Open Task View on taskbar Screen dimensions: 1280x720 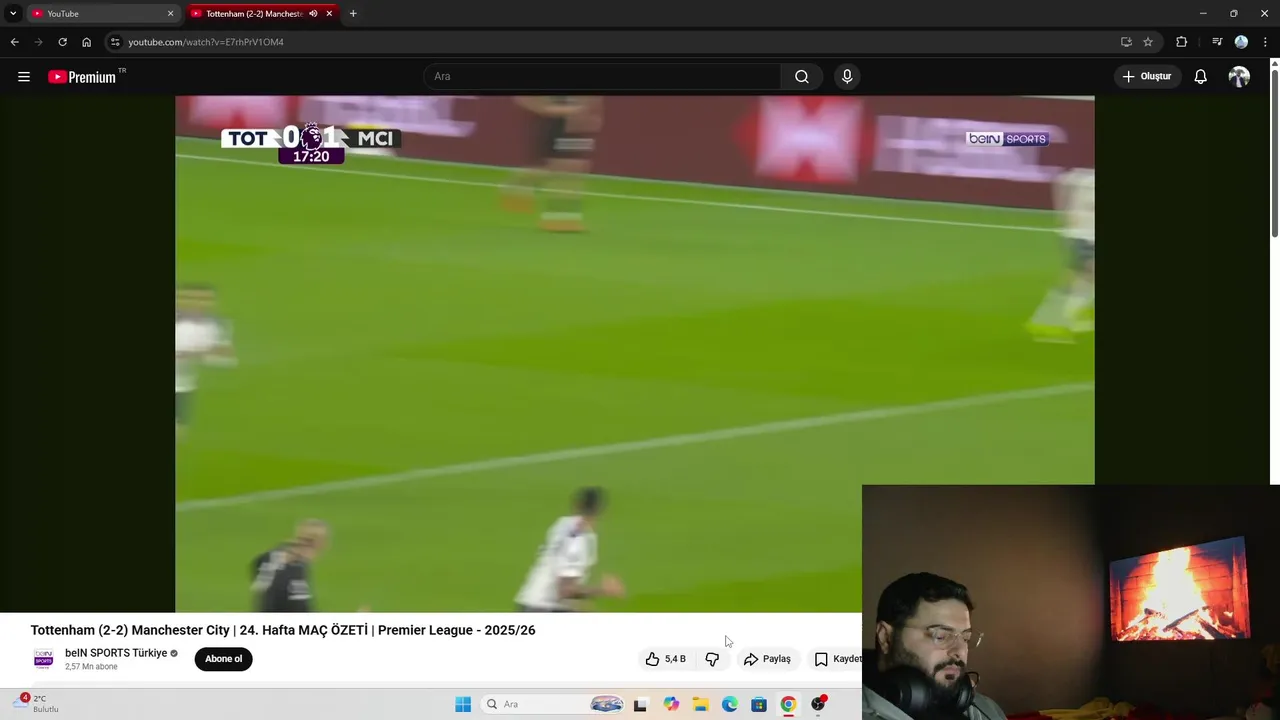640,704
